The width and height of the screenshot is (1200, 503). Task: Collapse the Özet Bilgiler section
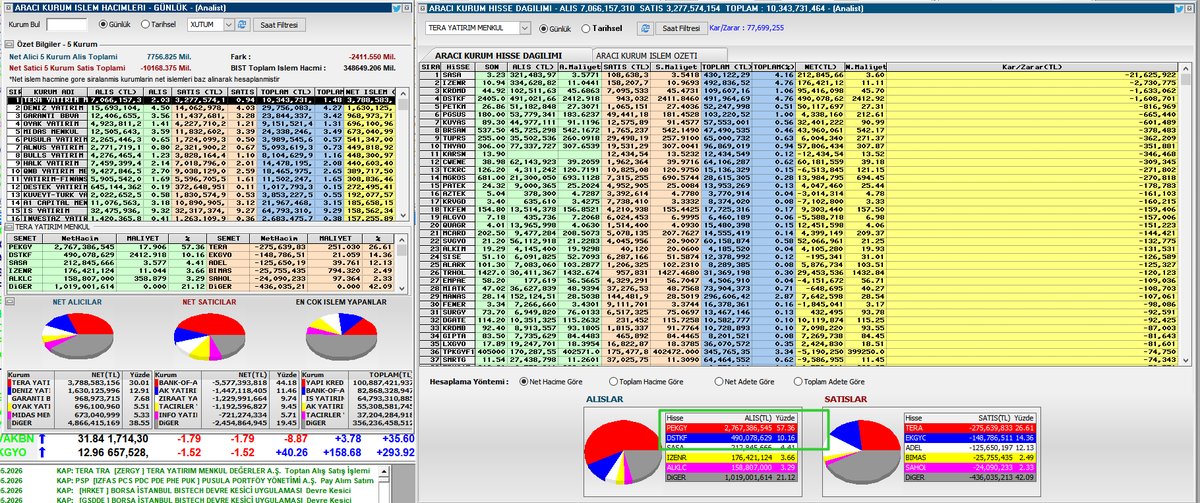7,45
